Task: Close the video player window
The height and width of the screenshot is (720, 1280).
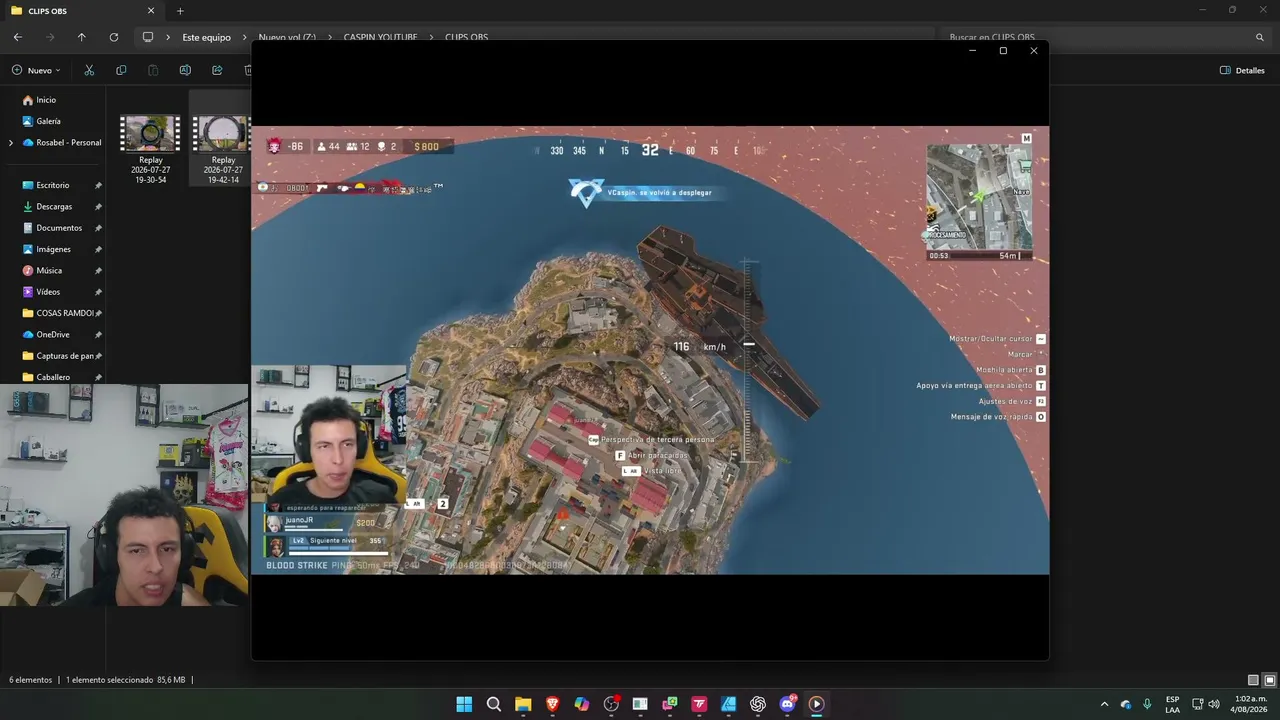Action: [x=1034, y=51]
